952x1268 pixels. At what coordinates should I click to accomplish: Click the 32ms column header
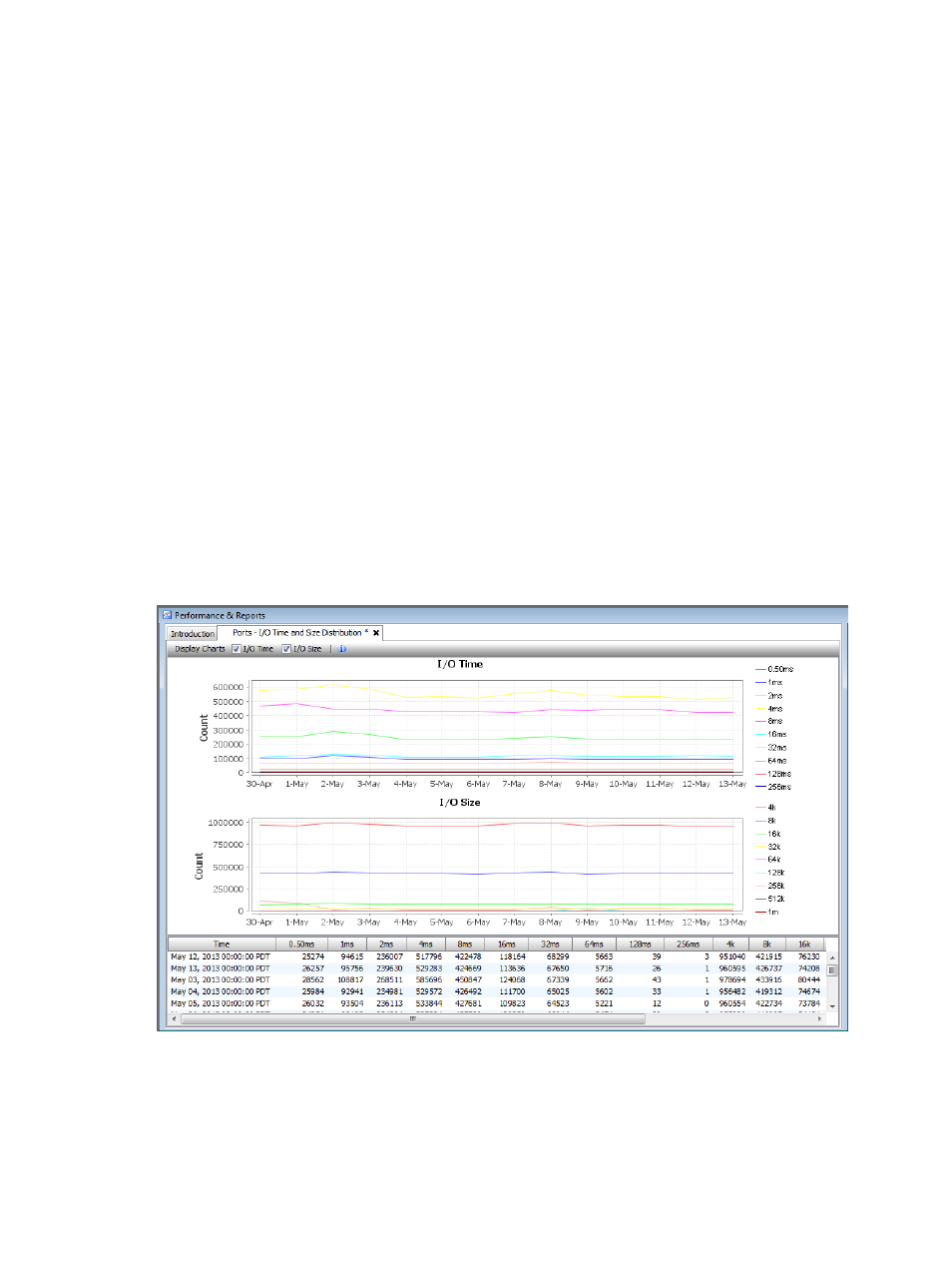tap(550, 944)
